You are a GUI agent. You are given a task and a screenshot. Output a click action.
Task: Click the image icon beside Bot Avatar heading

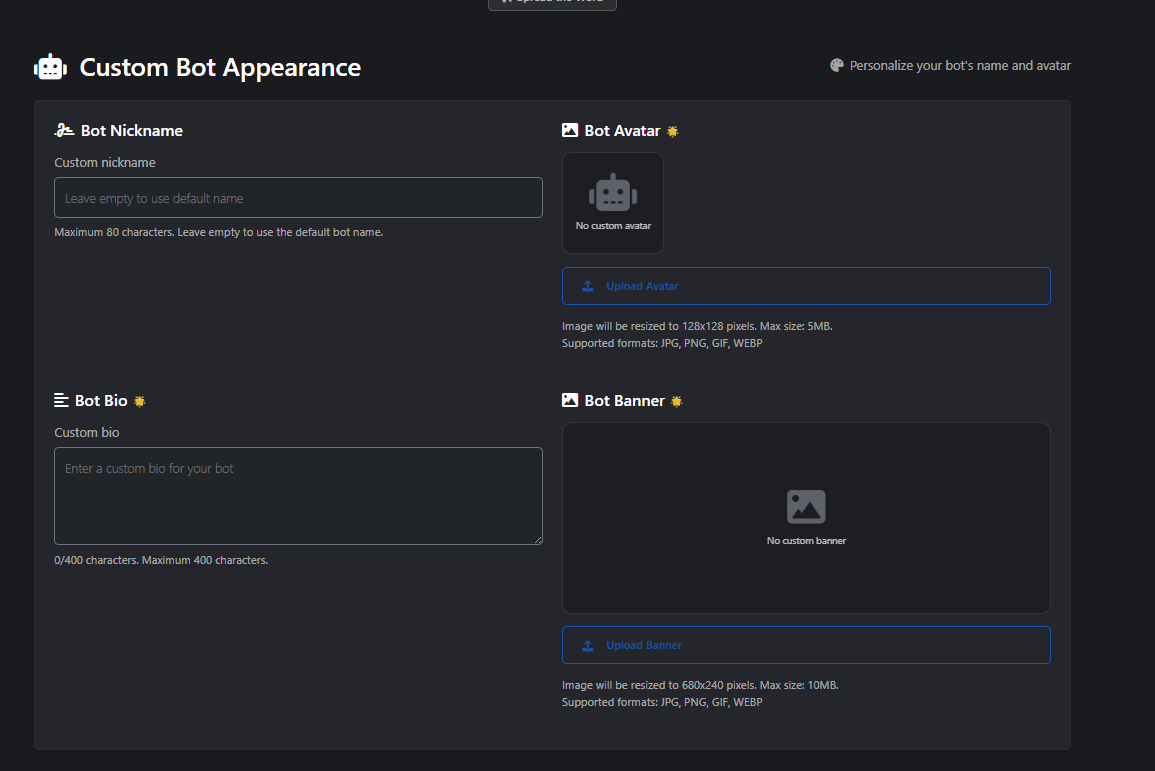pos(569,130)
